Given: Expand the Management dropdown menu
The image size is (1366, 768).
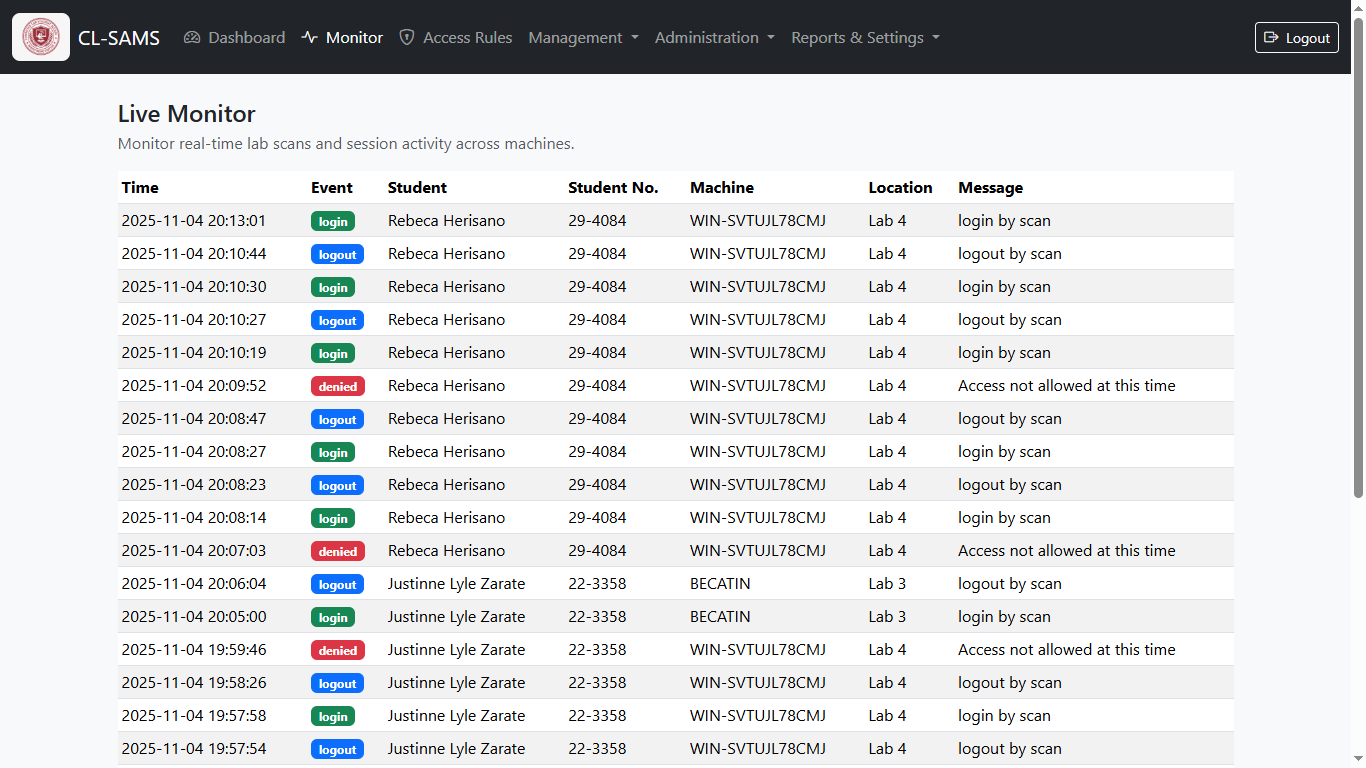Looking at the screenshot, I should pos(583,38).
